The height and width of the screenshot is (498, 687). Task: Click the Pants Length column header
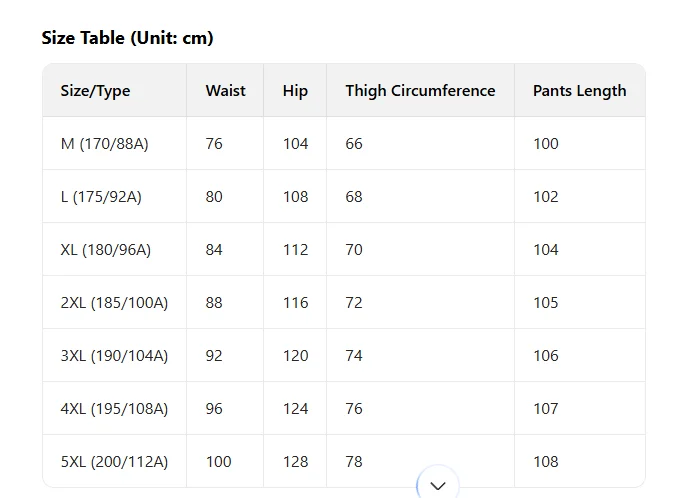tap(579, 91)
